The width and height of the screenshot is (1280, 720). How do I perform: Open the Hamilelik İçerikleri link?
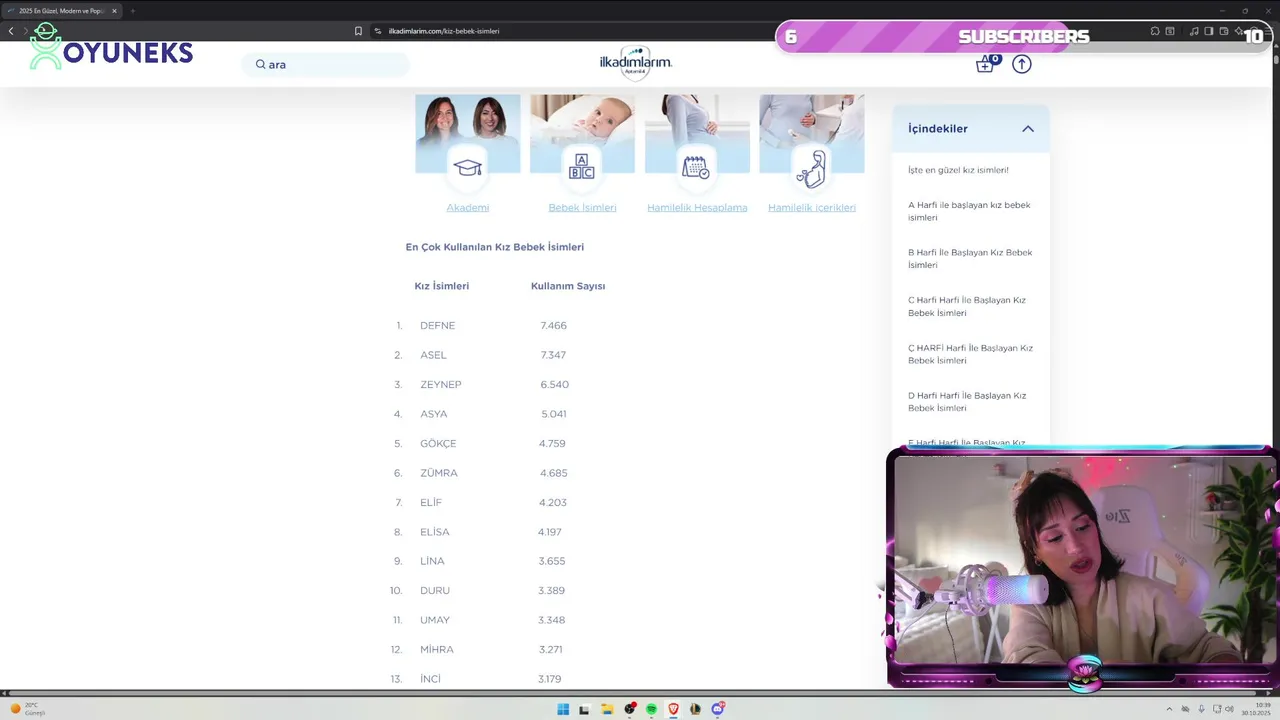click(x=812, y=207)
